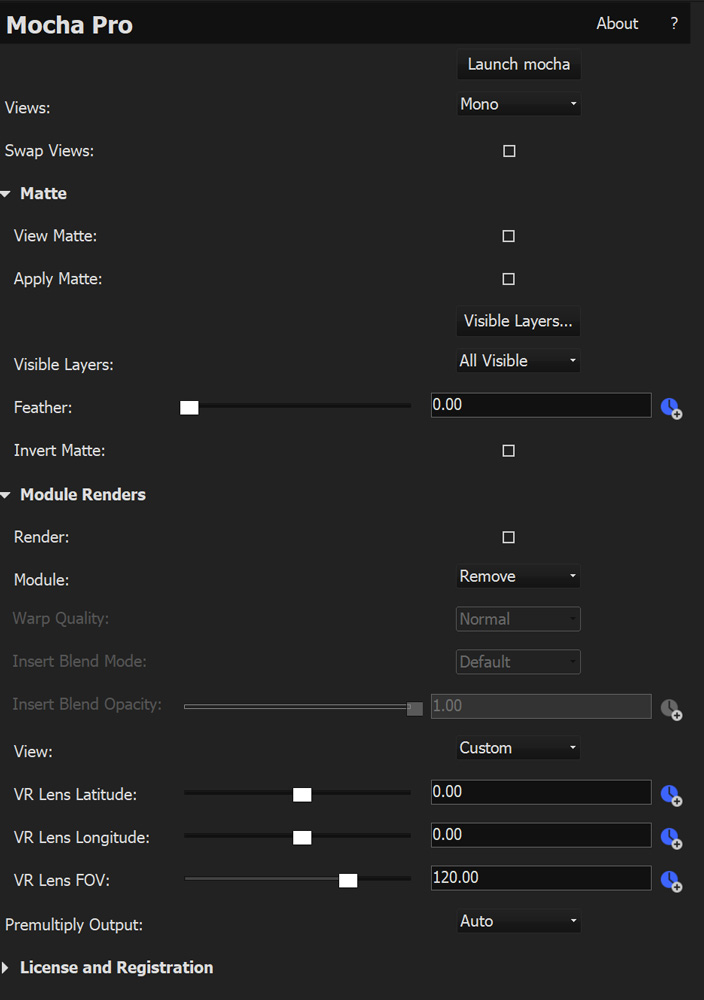Expand License and Registration section
This screenshot has width=704, height=1000.
tap(5, 968)
